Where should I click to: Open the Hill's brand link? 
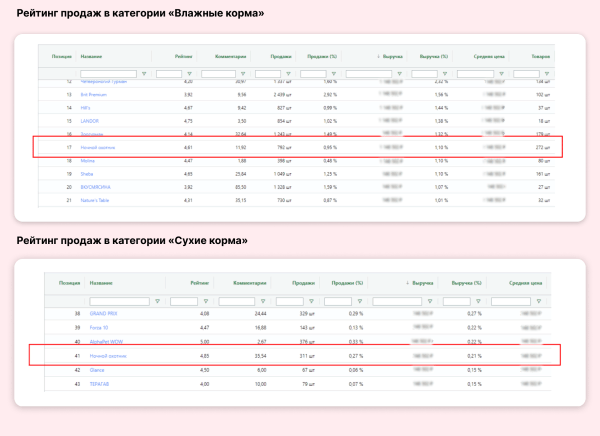click(85, 108)
